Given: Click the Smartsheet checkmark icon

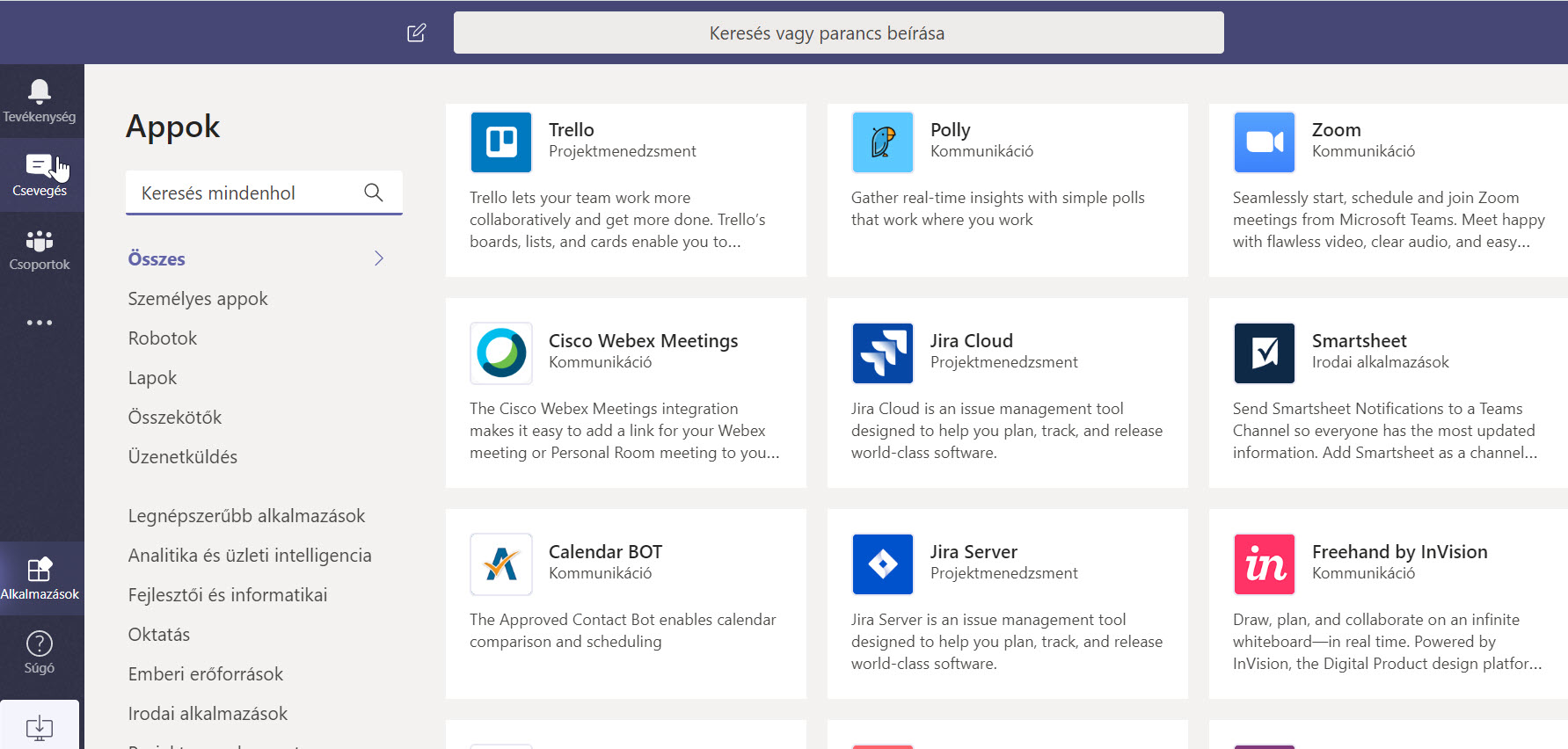Looking at the screenshot, I should (x=1265, y=353).
